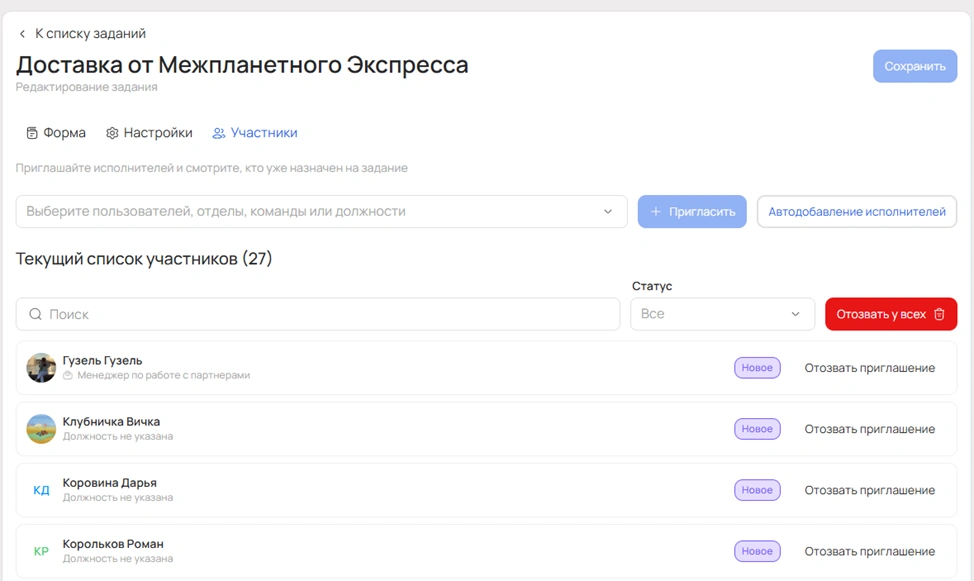This screenshot has width=974, height=581.
Task: Click the Настройки gear icon
Action: (112, 133)
